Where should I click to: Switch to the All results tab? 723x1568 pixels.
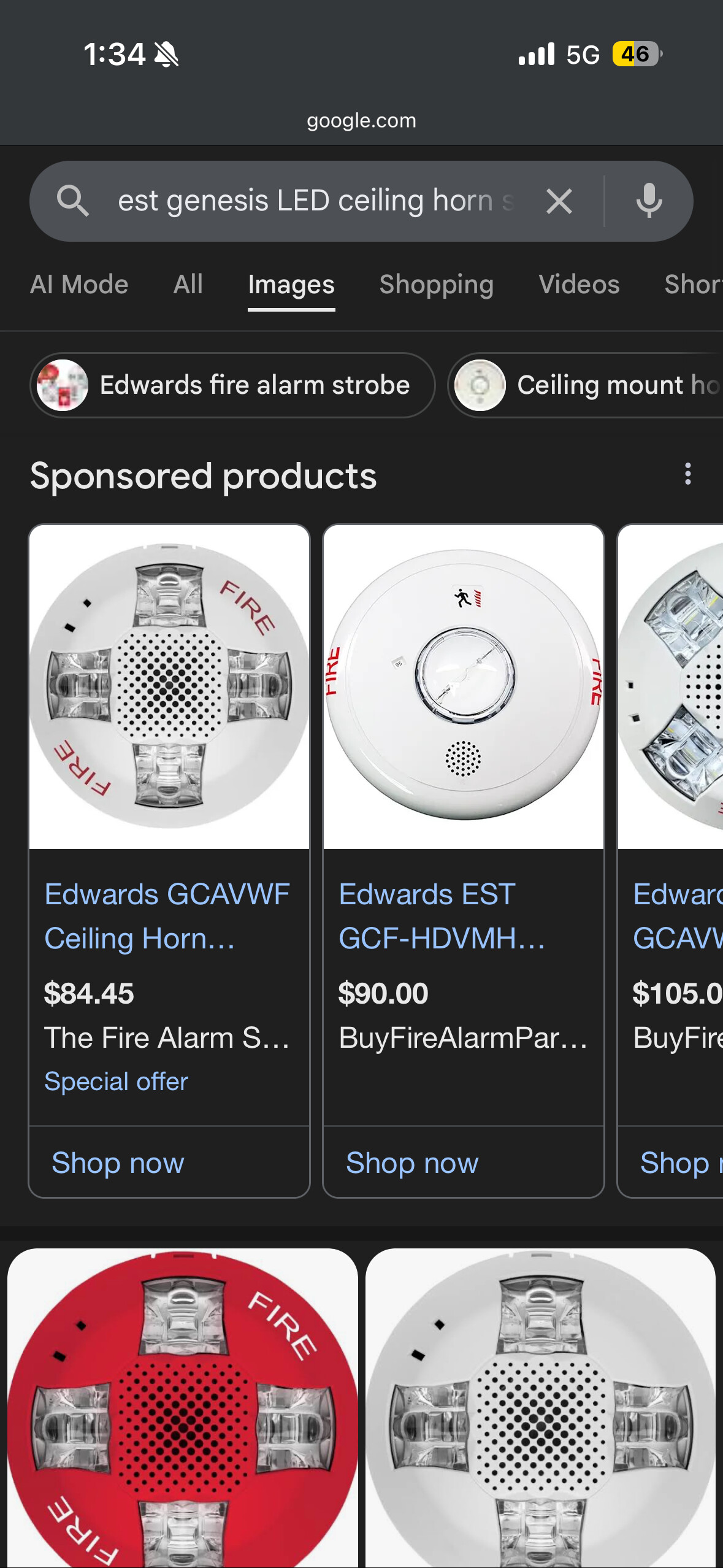(188, 285)
